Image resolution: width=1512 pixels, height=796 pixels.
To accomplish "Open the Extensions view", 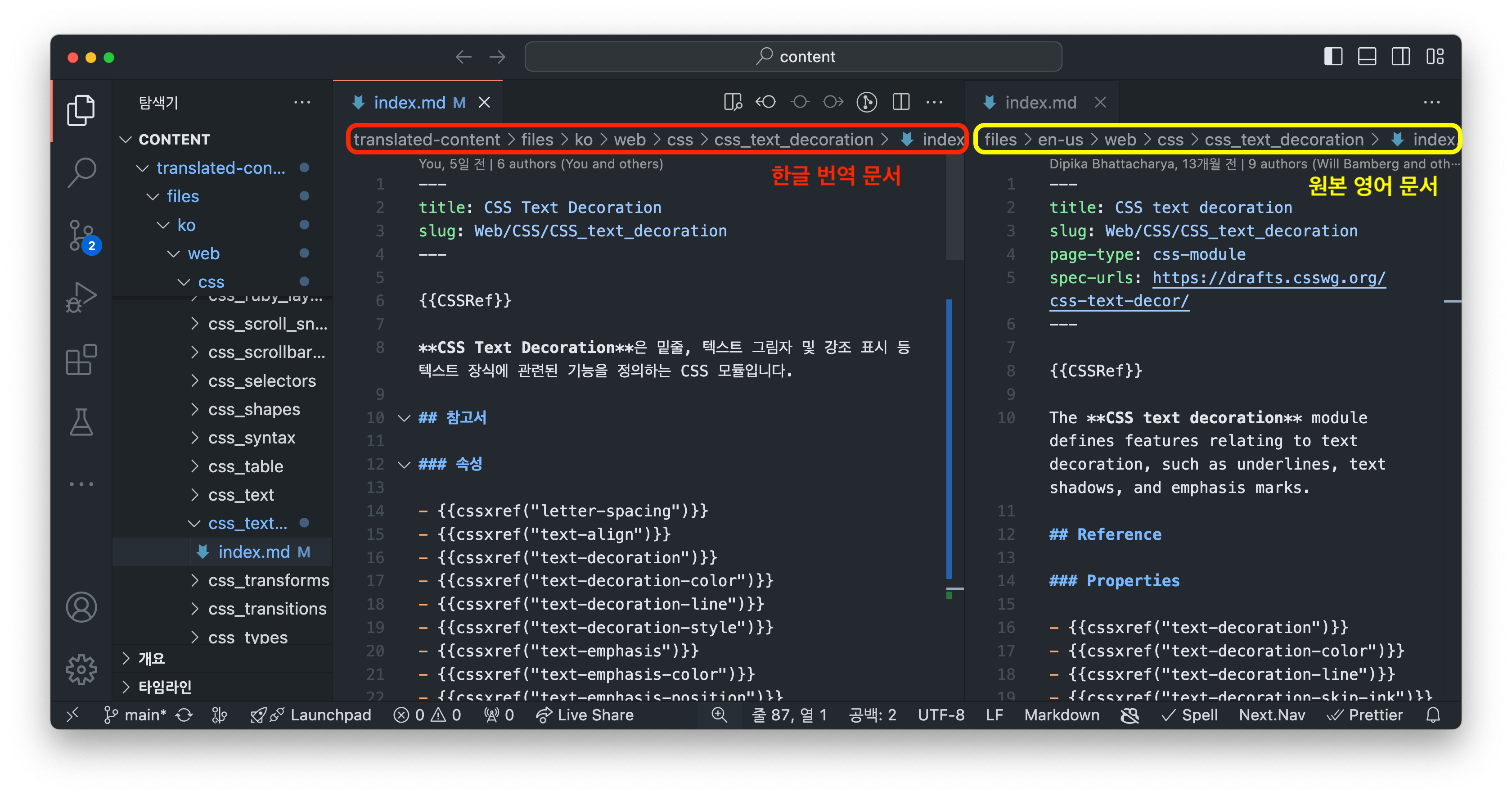I will (81, 360).
